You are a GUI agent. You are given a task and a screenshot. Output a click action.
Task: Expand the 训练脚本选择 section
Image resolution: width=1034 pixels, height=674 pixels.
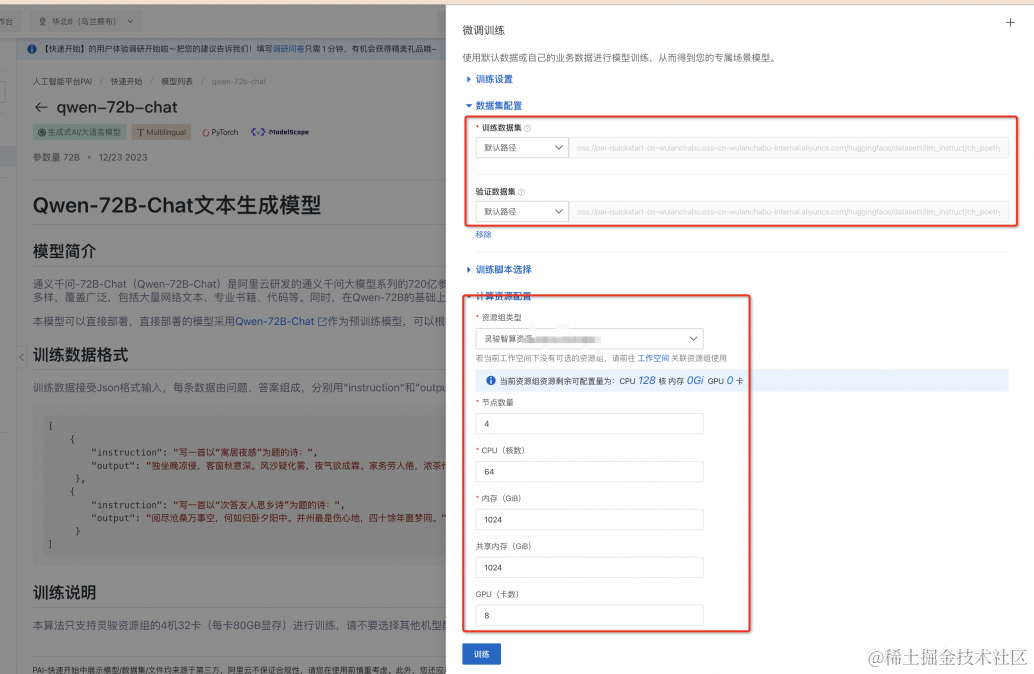[499, 270]
